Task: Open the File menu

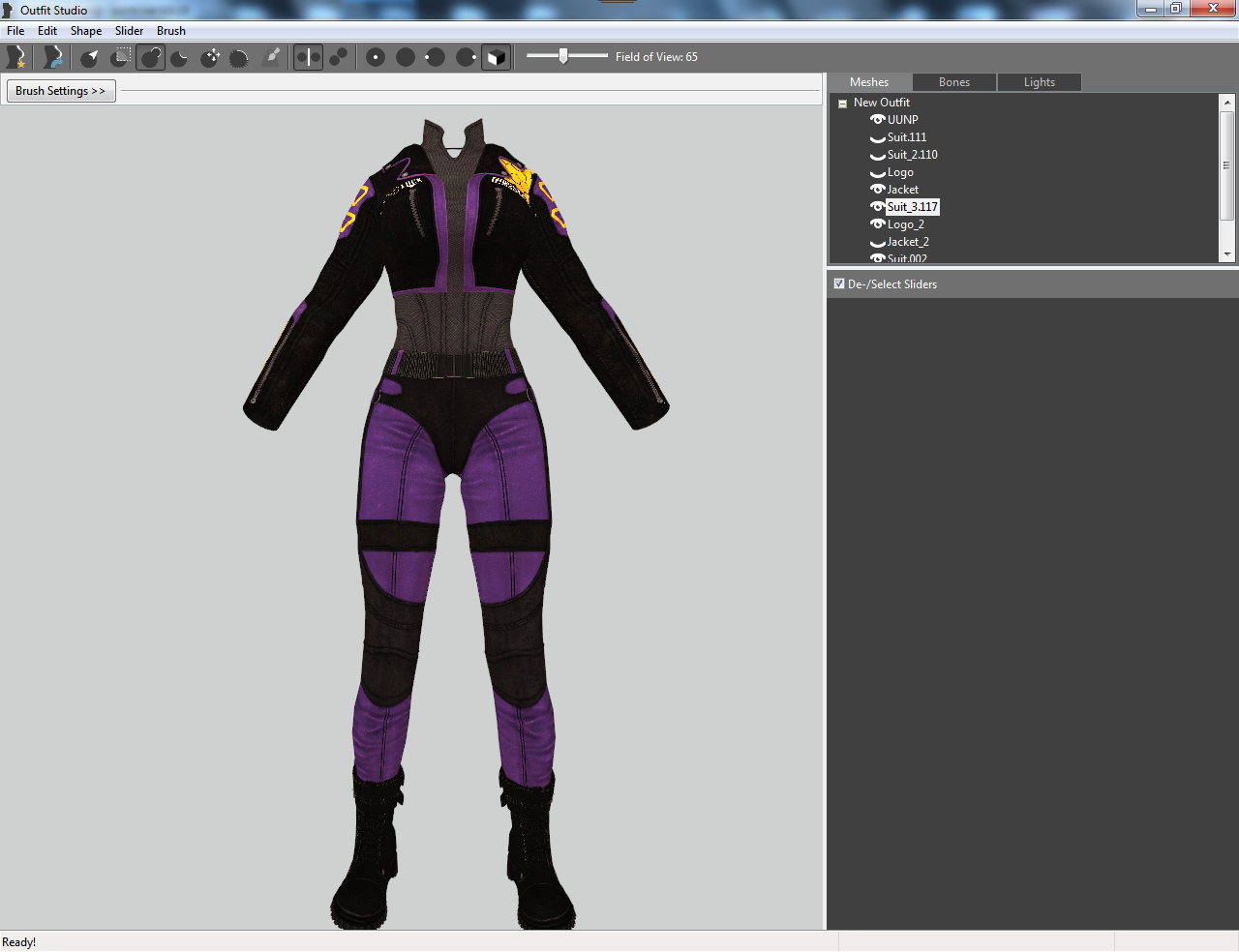Action: pyautogui.click(x=15, y=31)
